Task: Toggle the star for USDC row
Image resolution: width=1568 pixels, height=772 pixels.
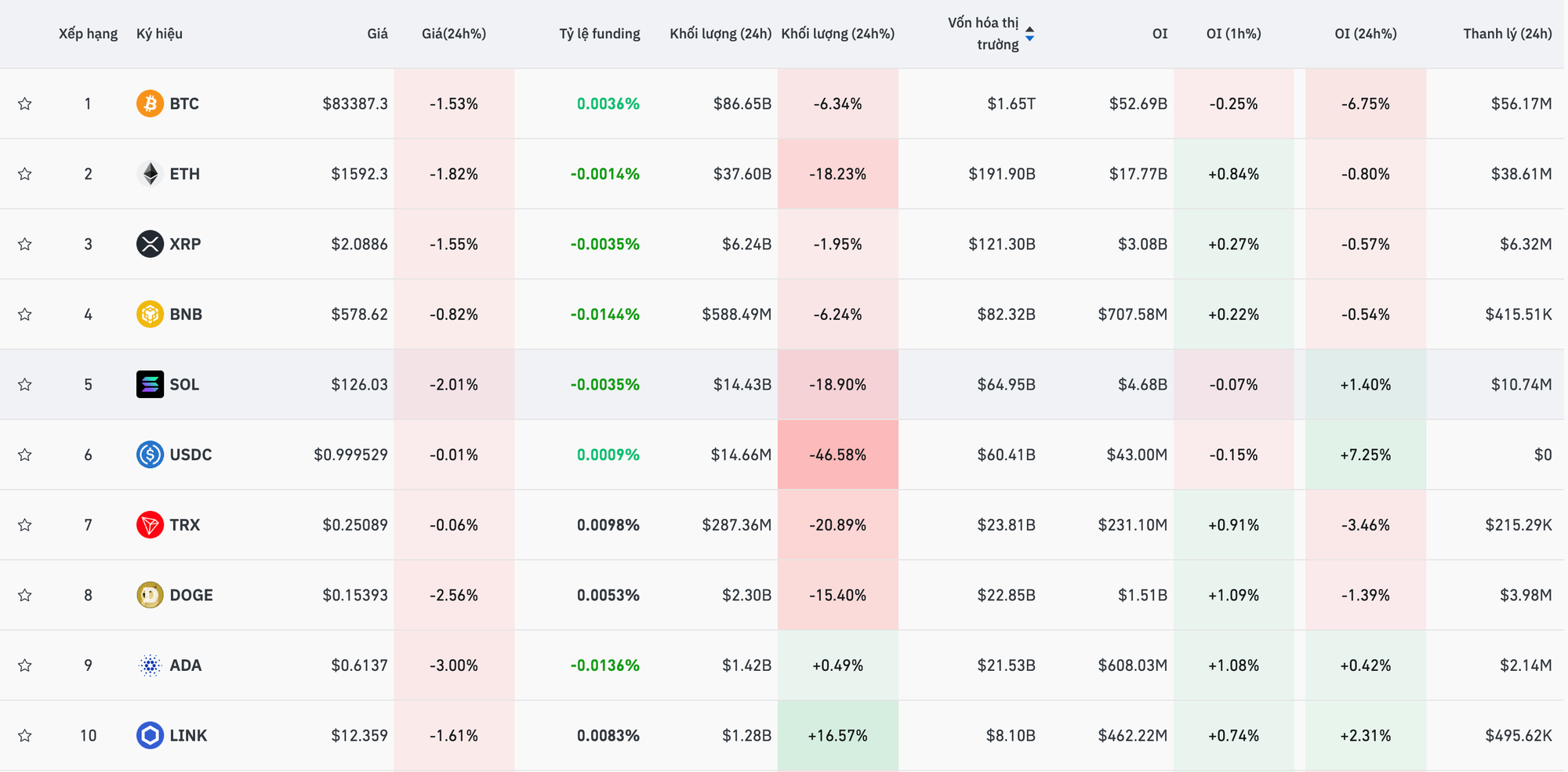Action: click(x=25, y=455)
